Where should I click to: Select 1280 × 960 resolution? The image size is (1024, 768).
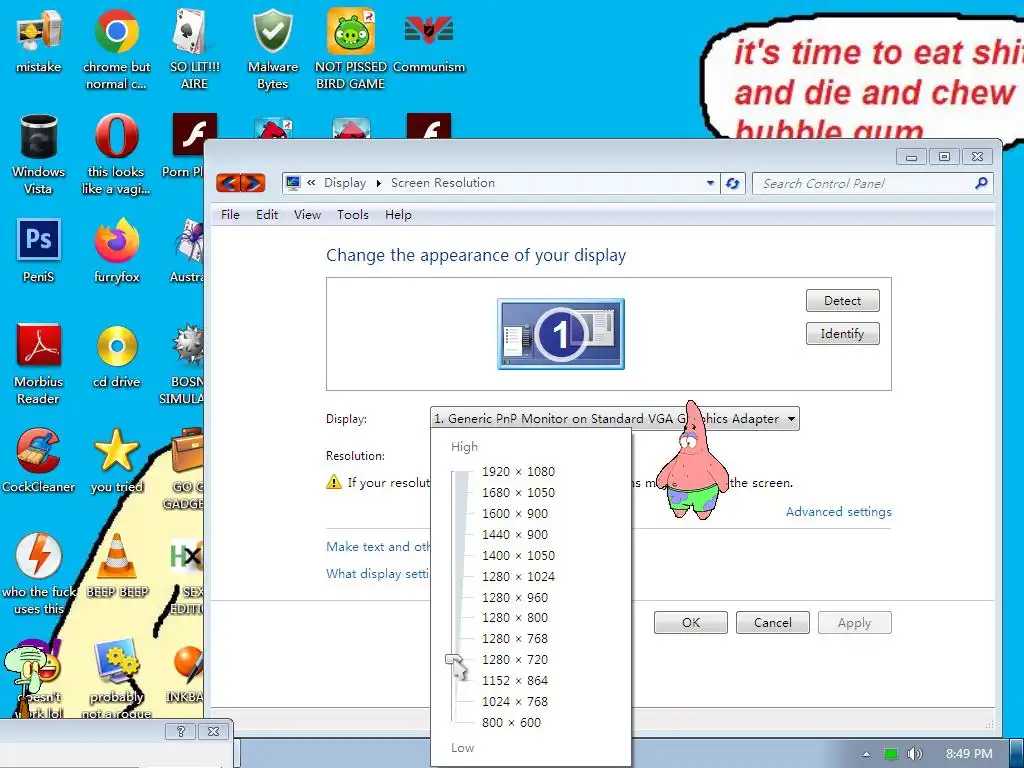[x=515, y=598]
